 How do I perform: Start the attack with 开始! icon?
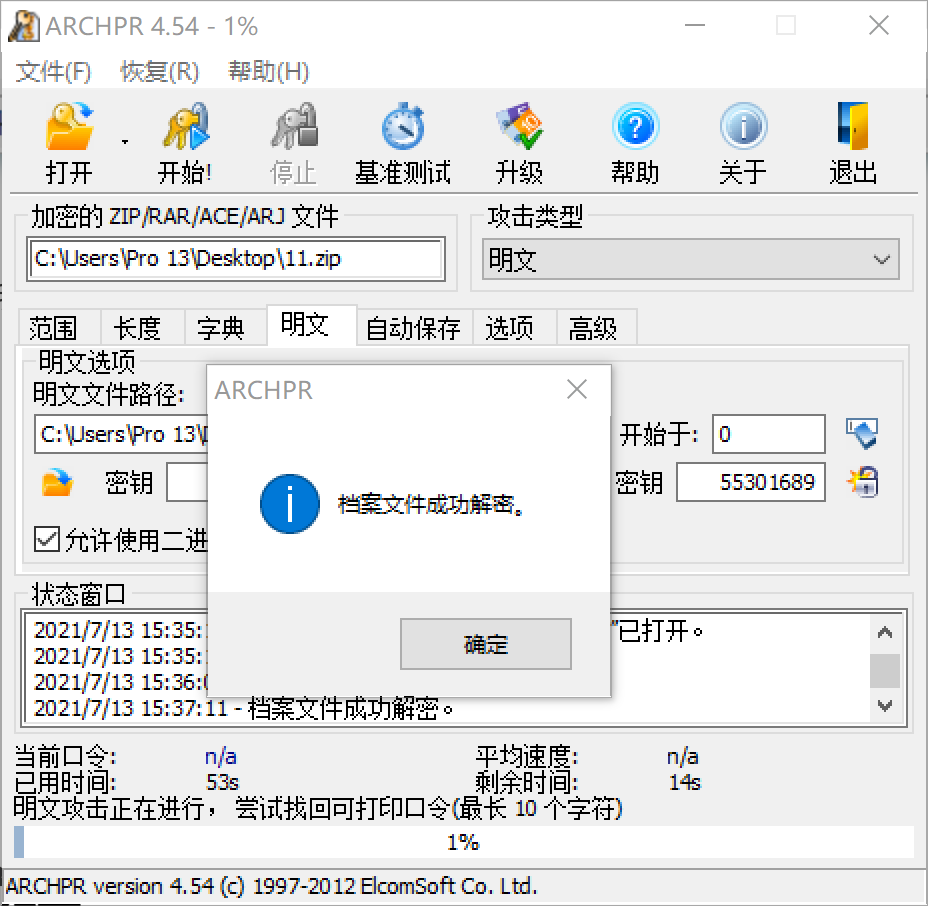pyautogui.click(x=185, y=126)
